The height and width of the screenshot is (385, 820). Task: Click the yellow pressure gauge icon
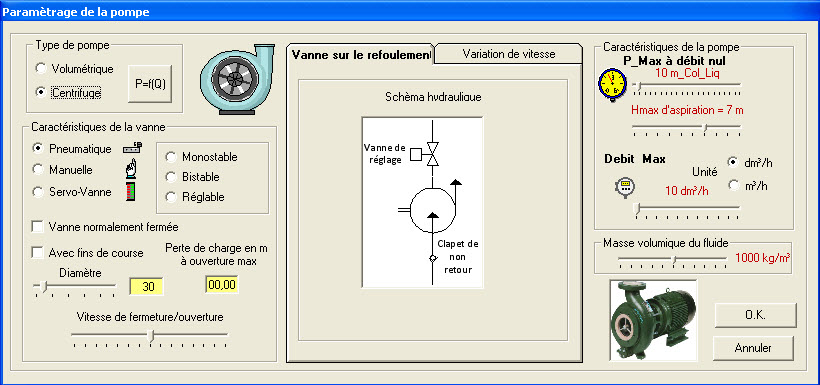(x=612, y=85)
